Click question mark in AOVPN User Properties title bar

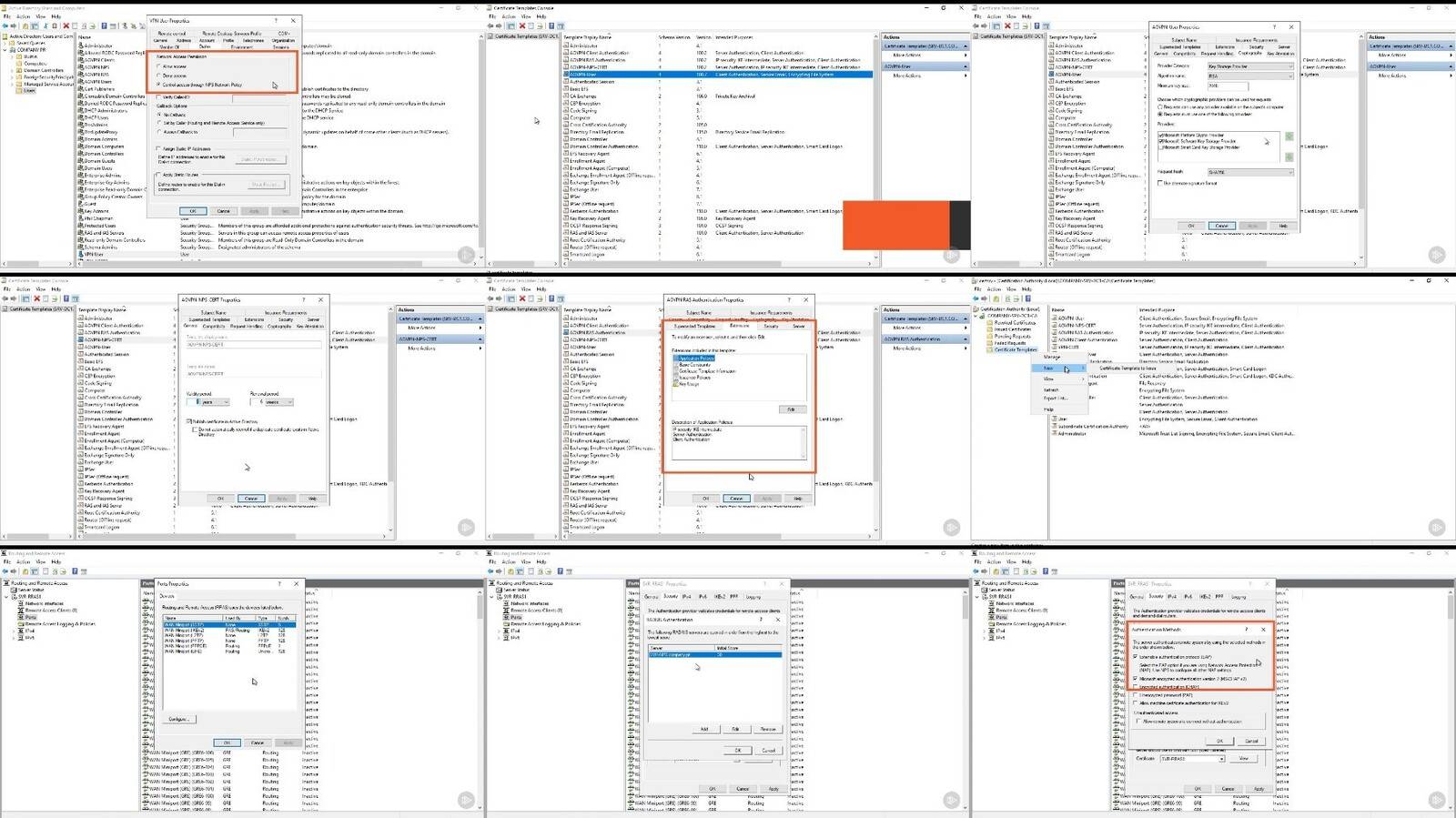click(x=1275, y=27)
